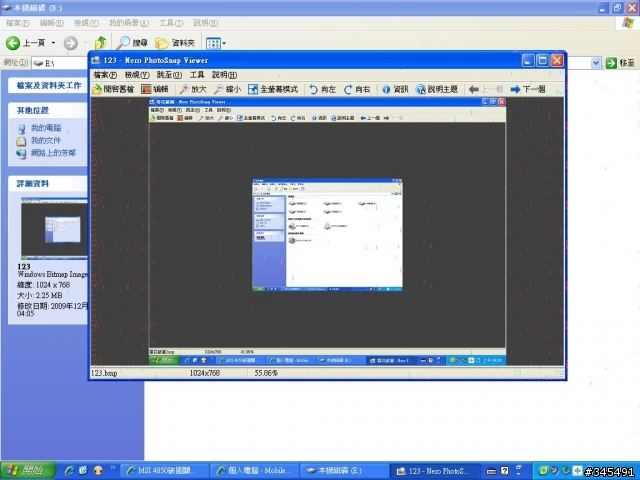Rotate image left with 向左 icon
The width and height of the screenshot is (640, 480).
click(313, 89)
